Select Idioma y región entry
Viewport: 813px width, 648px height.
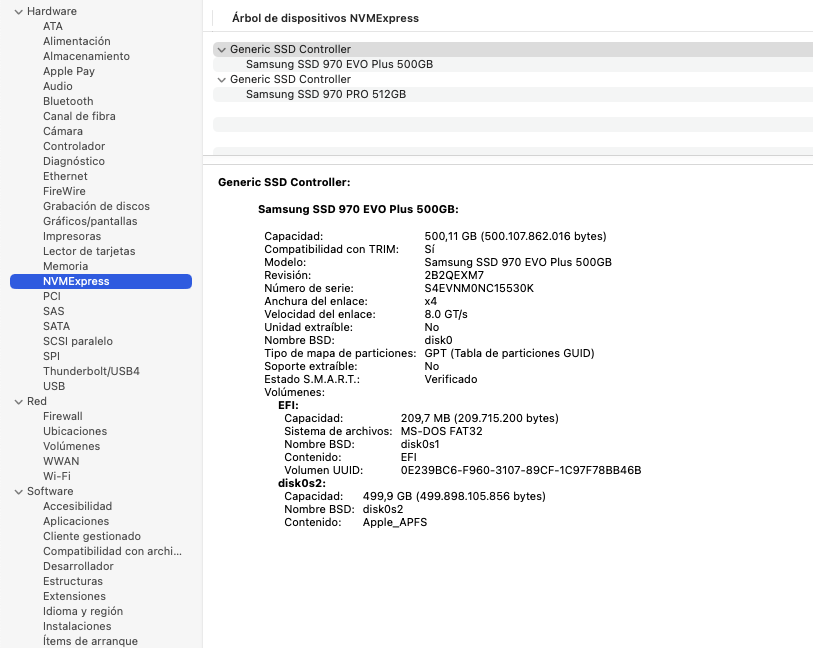pos(83,613)
